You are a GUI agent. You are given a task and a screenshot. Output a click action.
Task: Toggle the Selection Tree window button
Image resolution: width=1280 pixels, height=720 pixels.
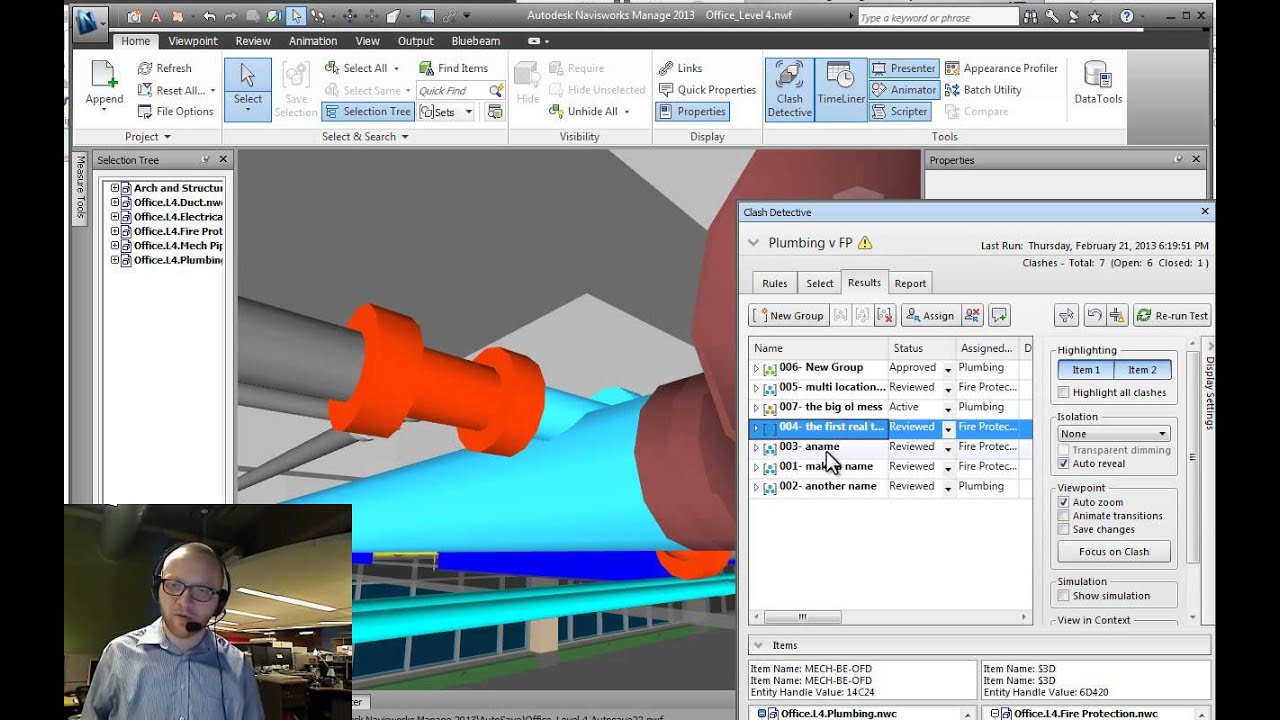[368, 111]
